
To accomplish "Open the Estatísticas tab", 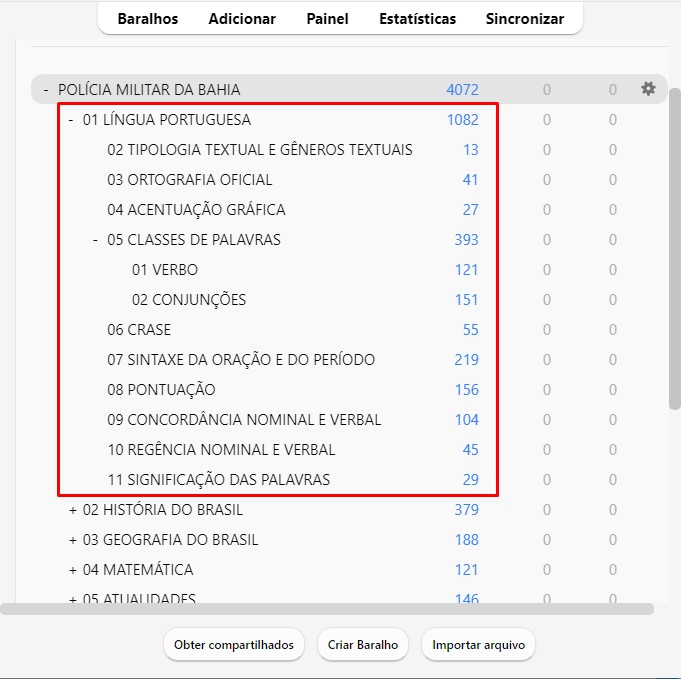I will tap(417, 19).
